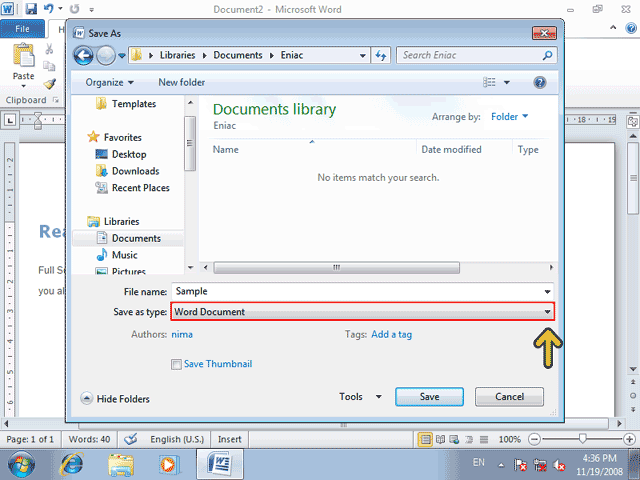Switch to Web Layout view icon
This screenshot has height=480, width=640.
[454, 440]
